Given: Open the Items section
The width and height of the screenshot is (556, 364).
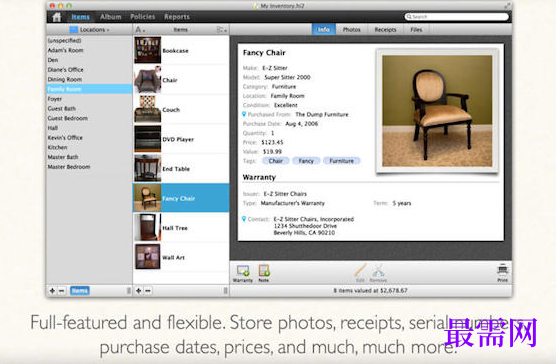Looking at the screenshot, I should [80, 17].
